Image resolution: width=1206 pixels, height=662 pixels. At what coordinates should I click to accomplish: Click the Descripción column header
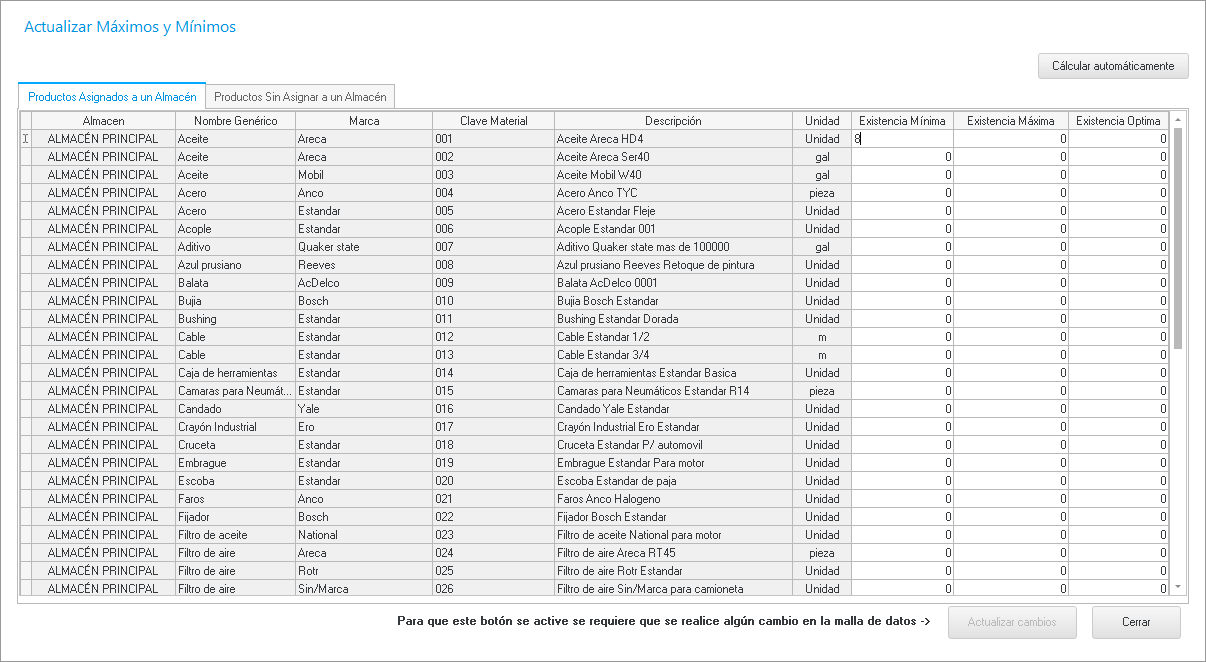tap(672, 121)
